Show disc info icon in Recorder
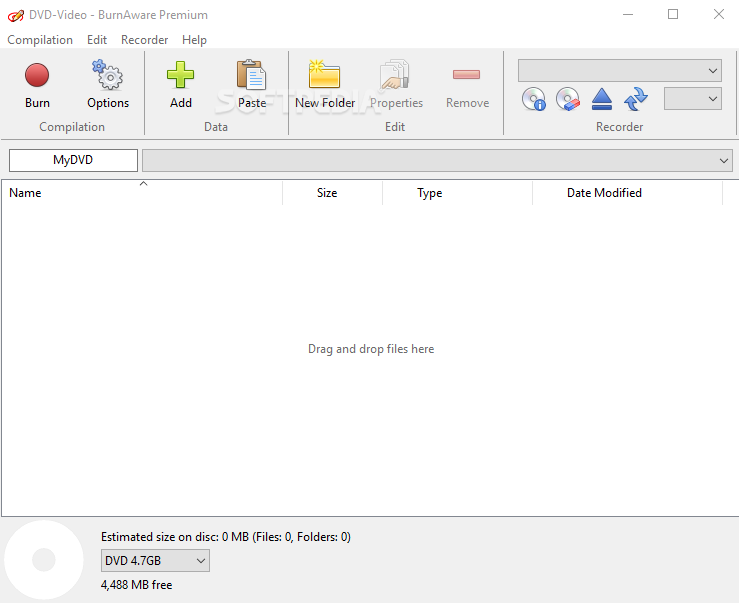The width and height of the screenshot is (739, 603). click(534, 99)
